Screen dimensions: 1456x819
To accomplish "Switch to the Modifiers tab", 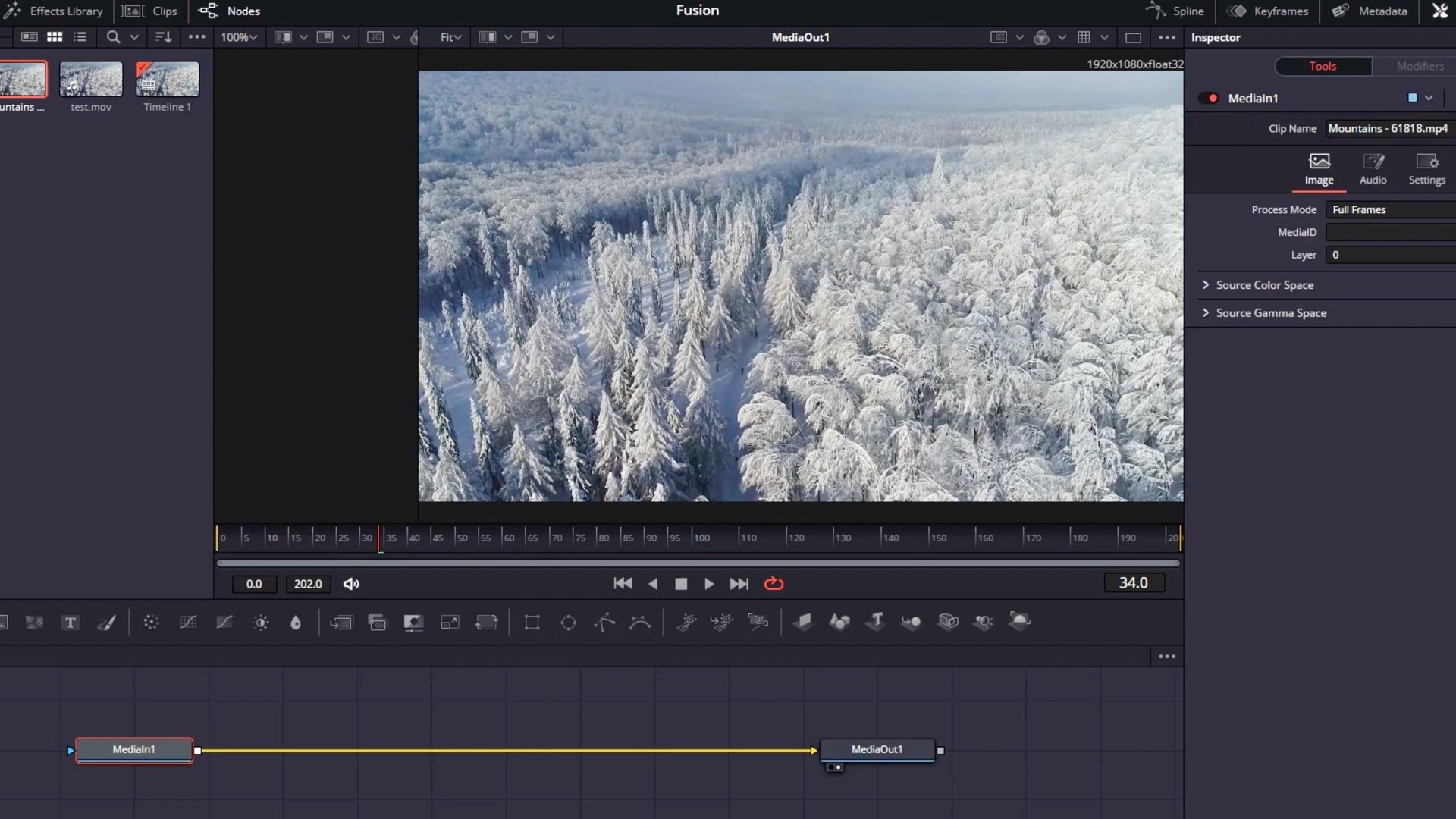I will click(x=1420, y=66).
